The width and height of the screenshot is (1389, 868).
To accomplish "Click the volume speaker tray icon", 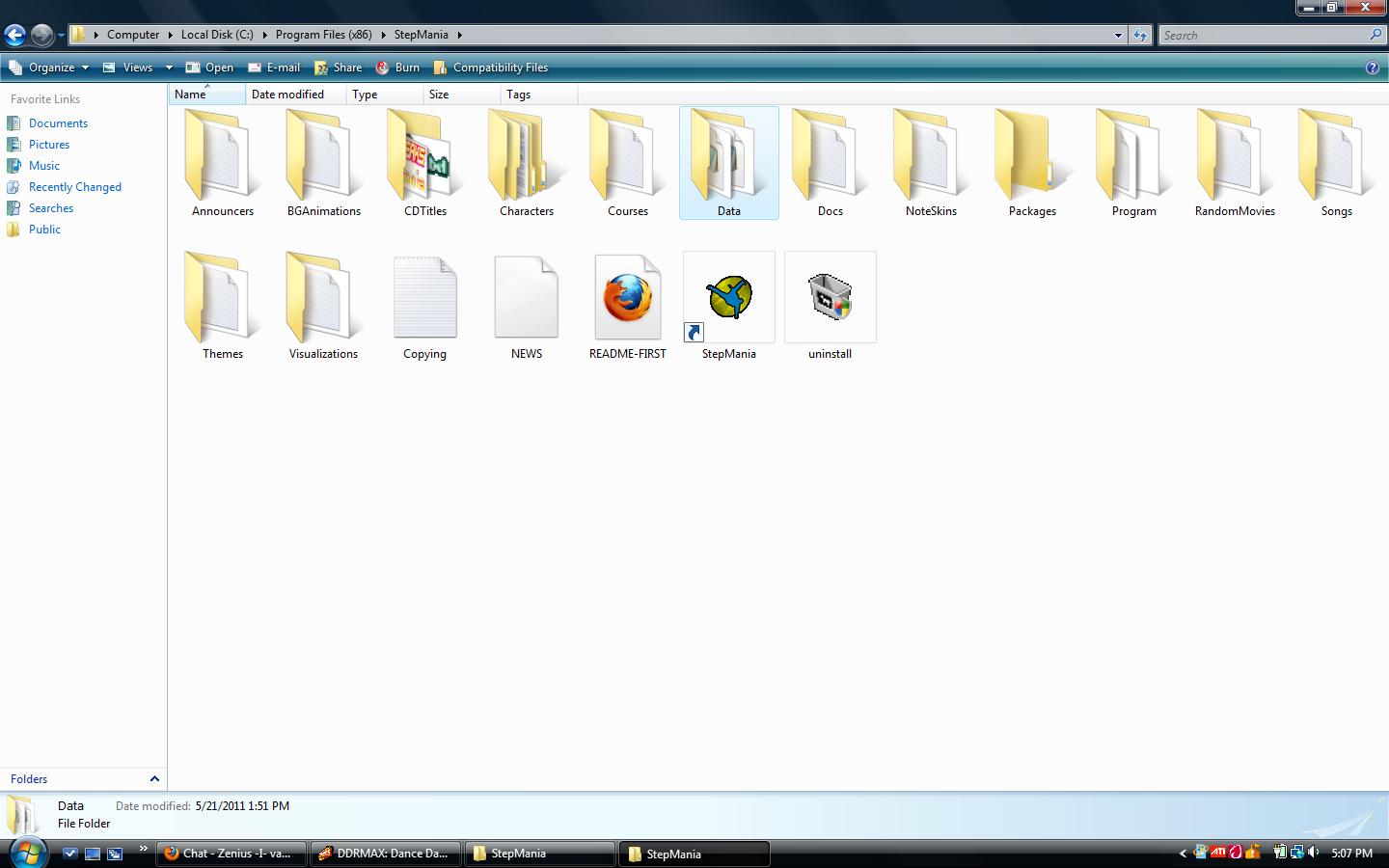I will pos(1314,853).
